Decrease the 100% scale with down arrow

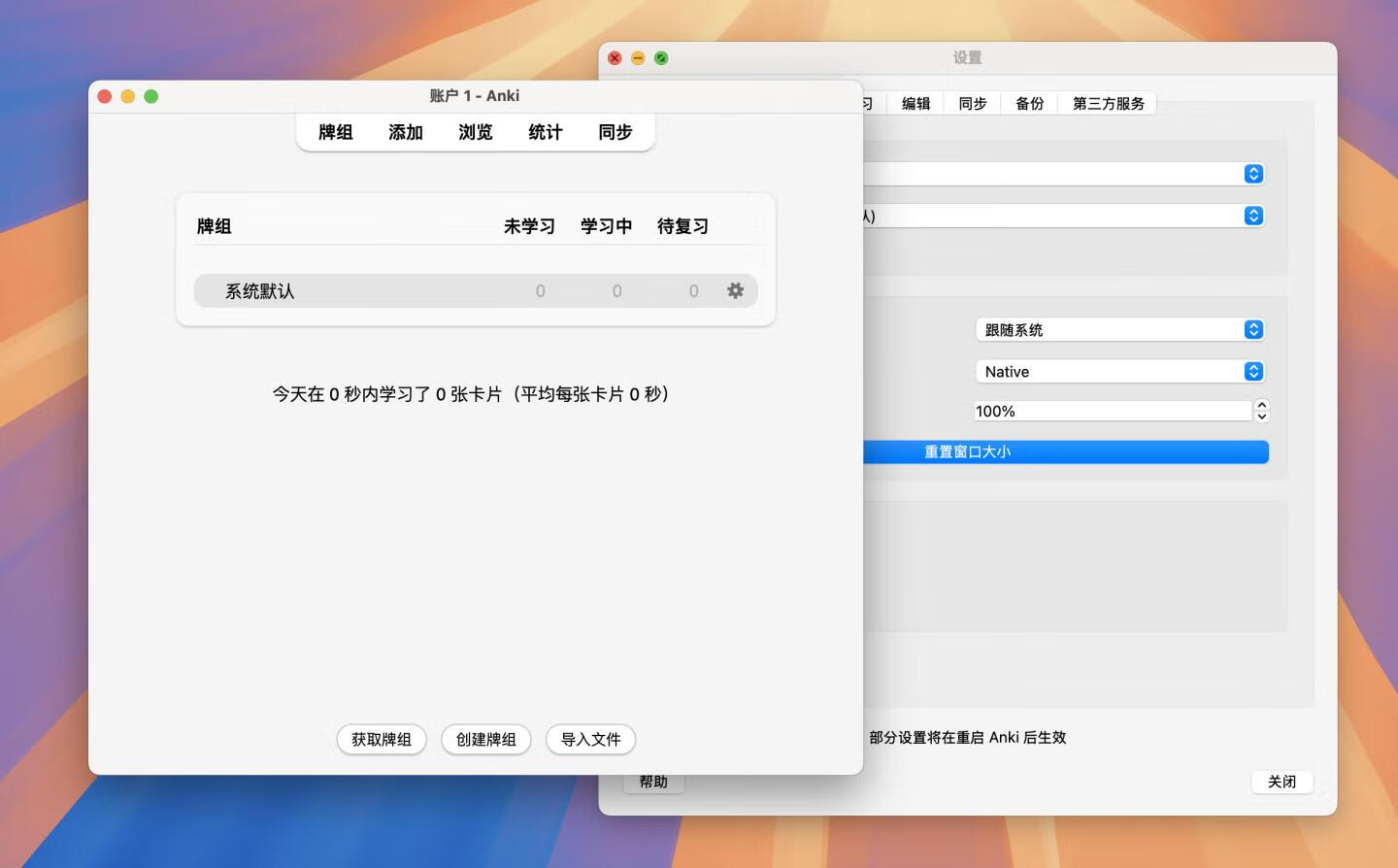(x=1261, y=417)
